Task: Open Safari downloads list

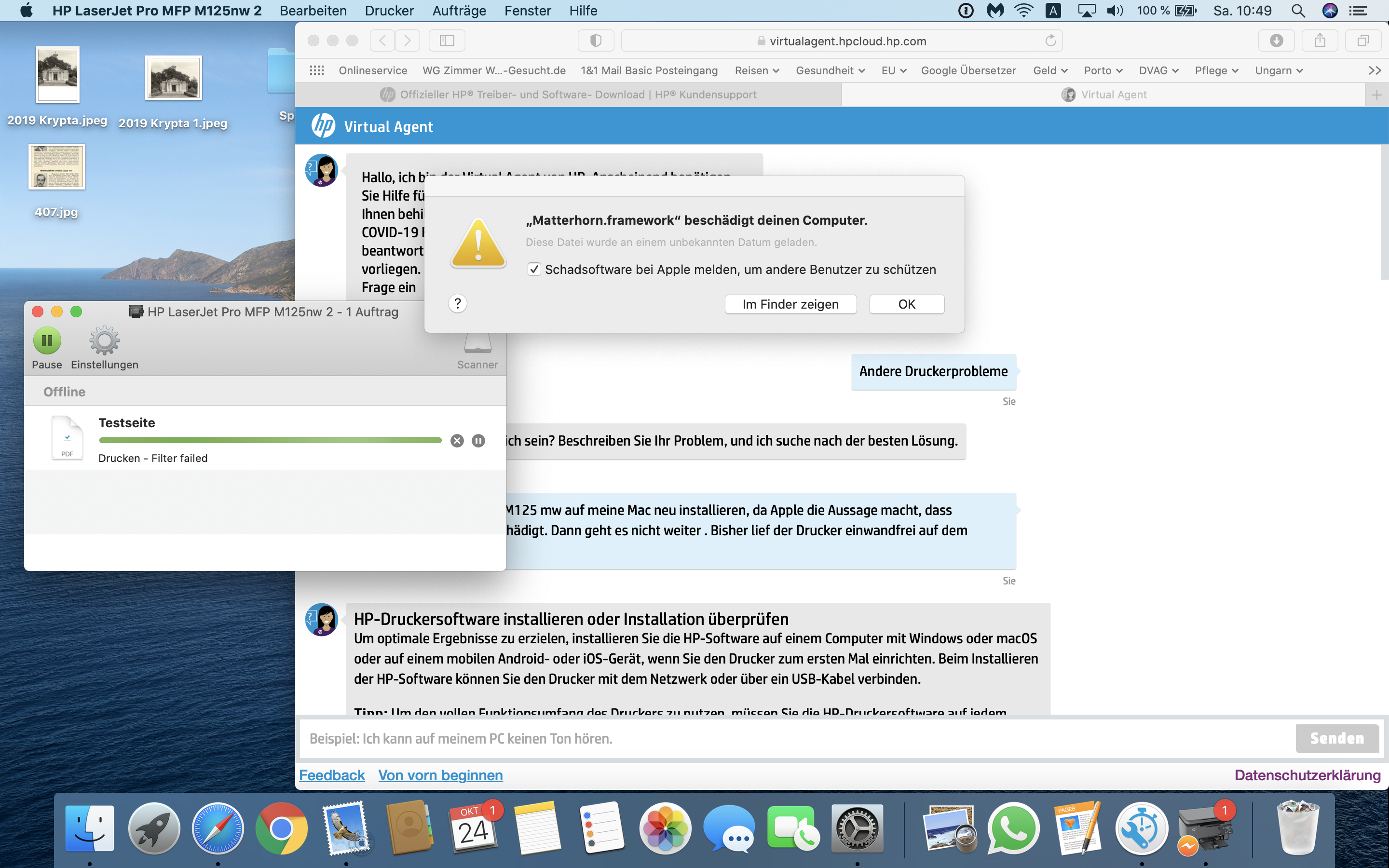Action: pyautogui.click(x=1276, y=41)
